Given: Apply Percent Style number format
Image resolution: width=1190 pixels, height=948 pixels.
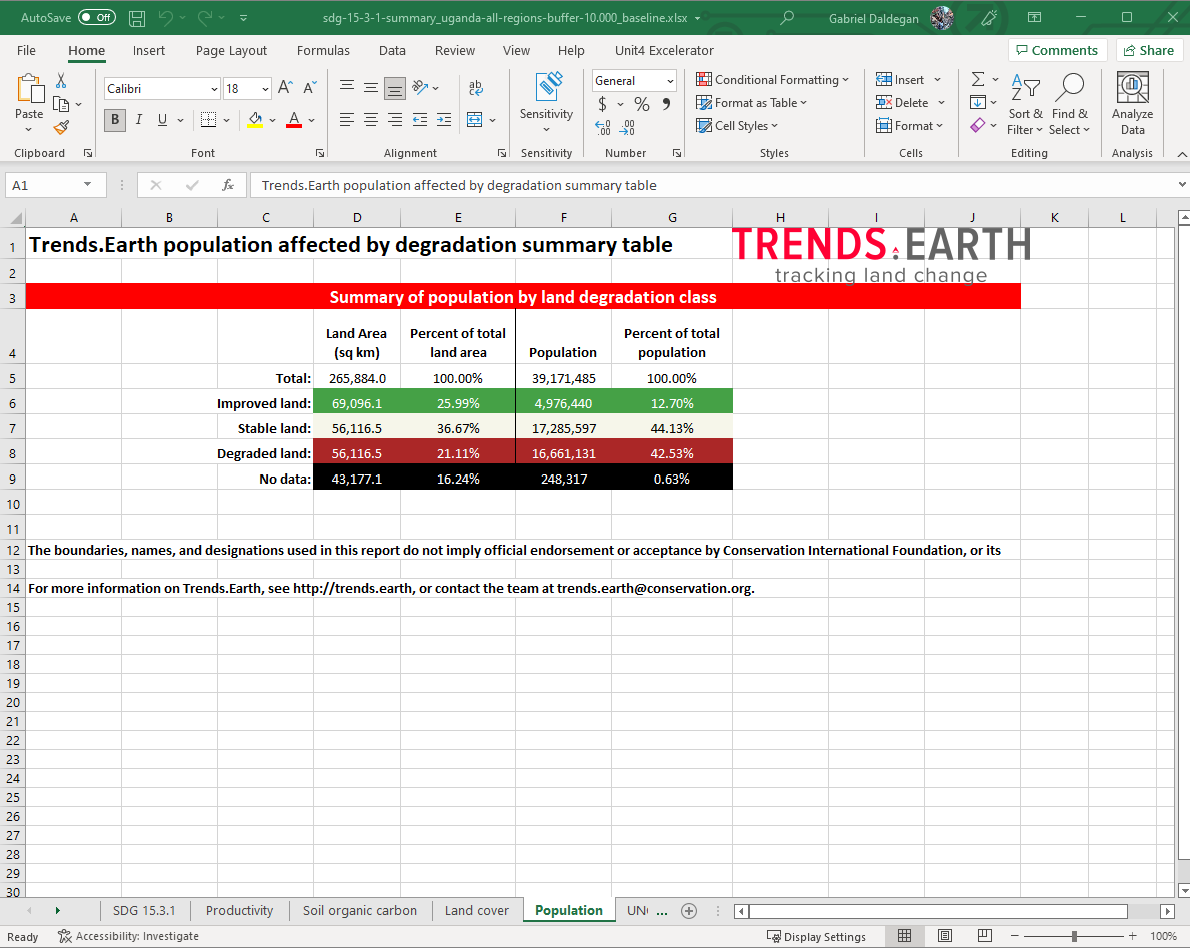Looking at the screenshot, I should click(x=641, y=104).
